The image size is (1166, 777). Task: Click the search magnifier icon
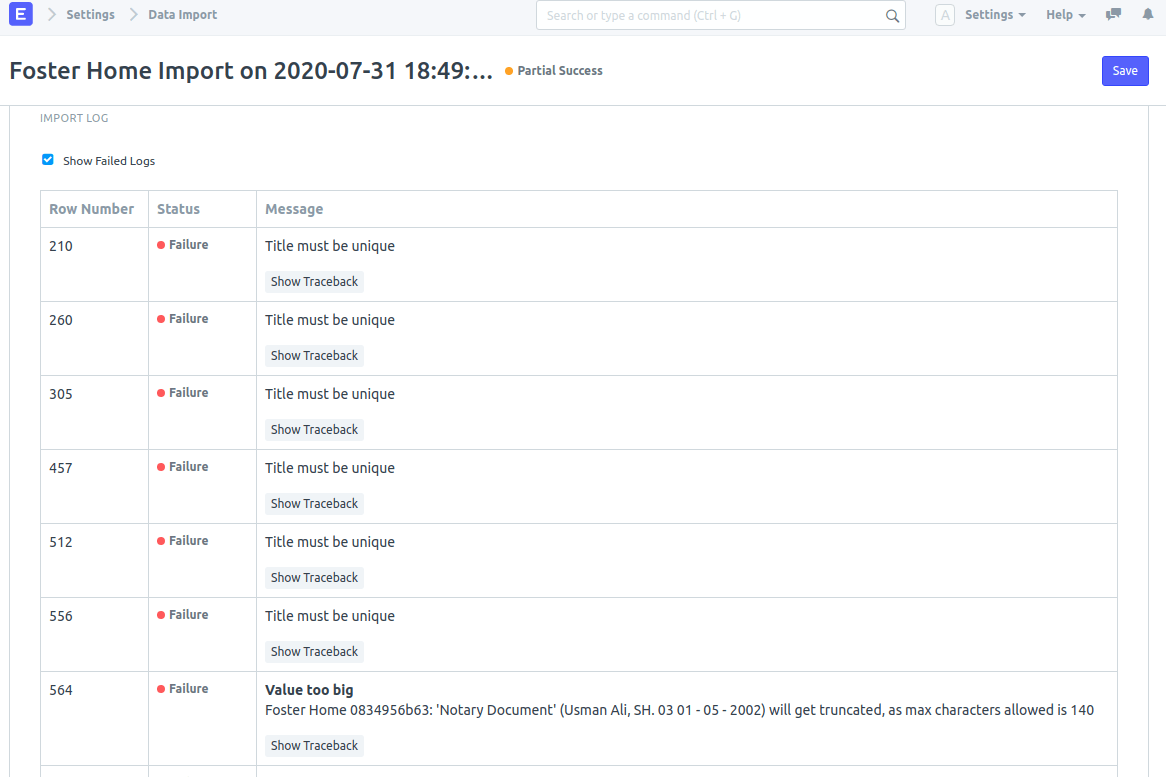click(892, 16)
